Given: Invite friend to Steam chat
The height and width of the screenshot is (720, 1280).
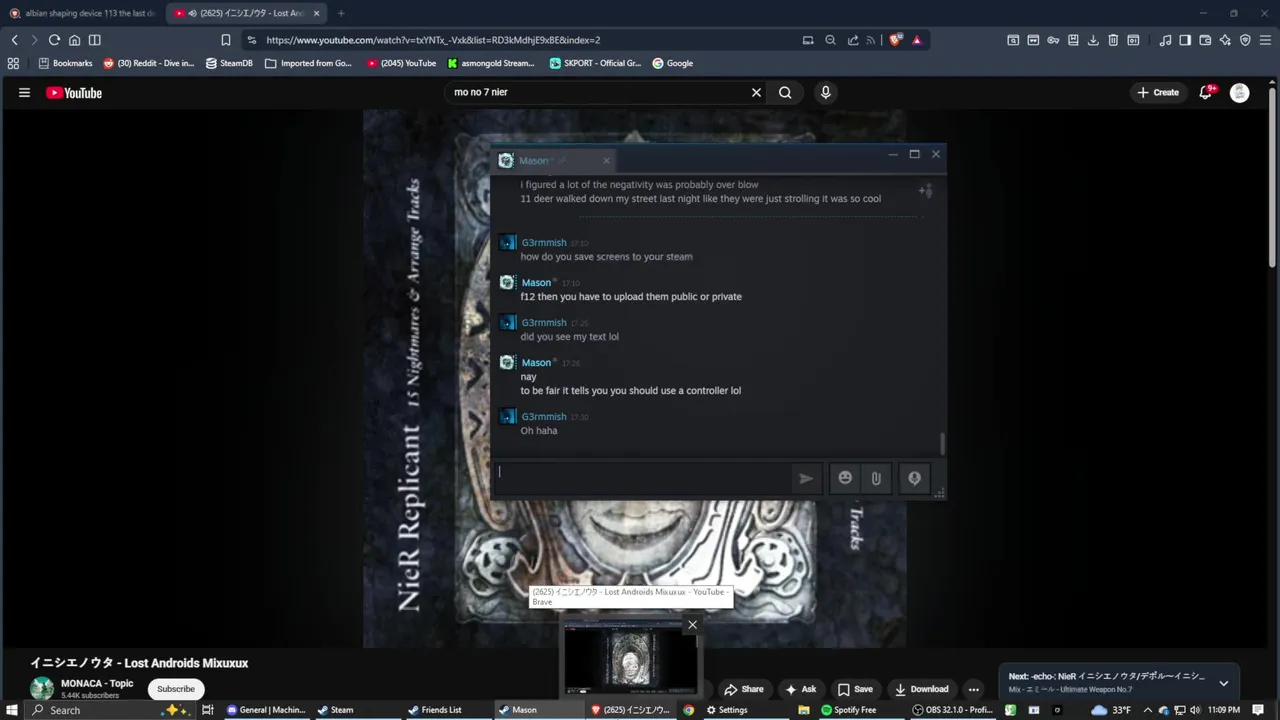Looking at the screenshot, I should point(926,190).
